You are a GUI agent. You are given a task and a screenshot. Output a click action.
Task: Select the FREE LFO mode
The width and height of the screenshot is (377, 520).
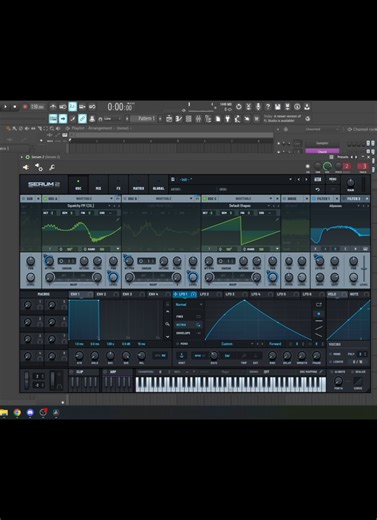point(189,316)
